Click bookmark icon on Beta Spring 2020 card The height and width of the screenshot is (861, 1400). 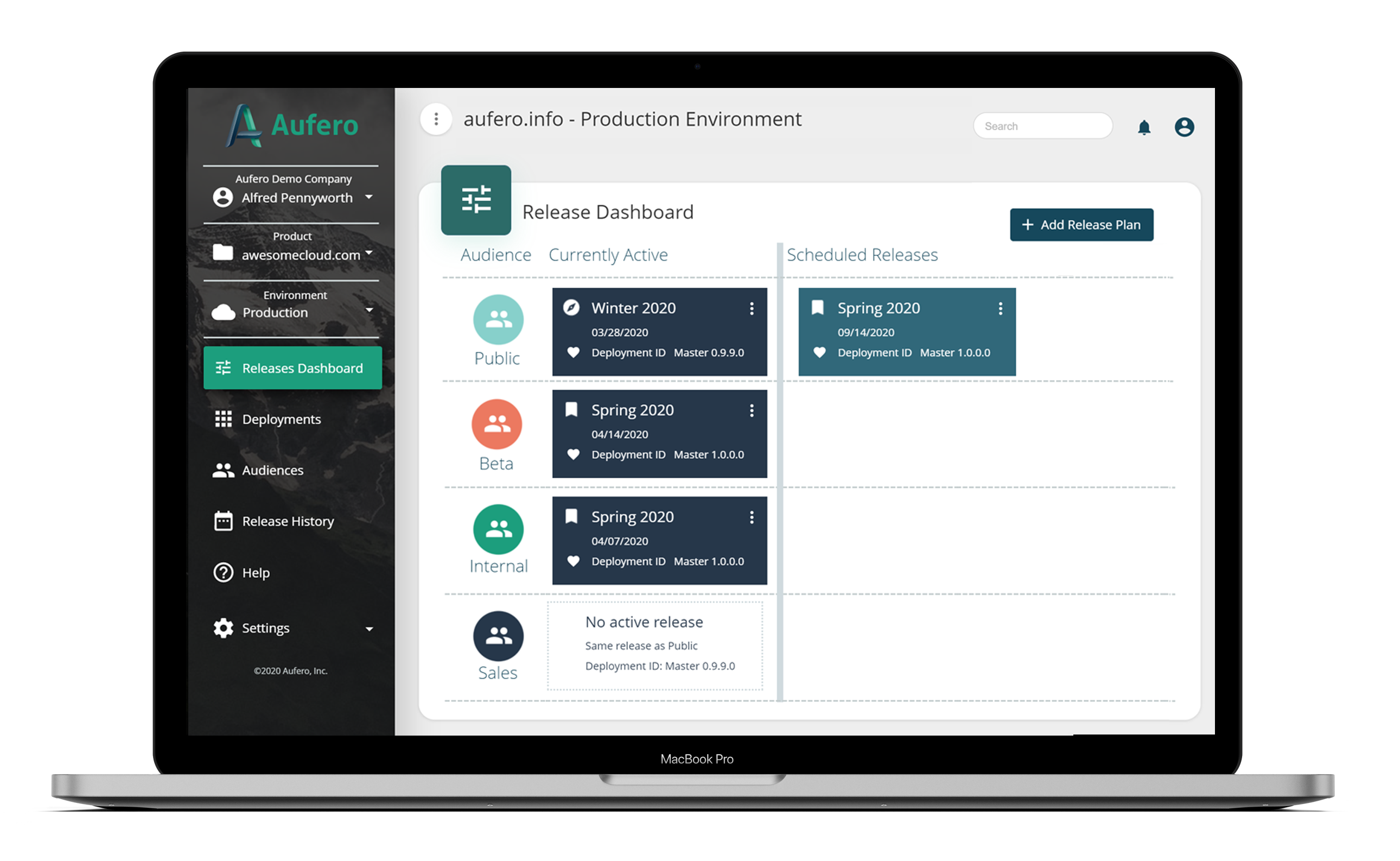click(x=572, y=410)
